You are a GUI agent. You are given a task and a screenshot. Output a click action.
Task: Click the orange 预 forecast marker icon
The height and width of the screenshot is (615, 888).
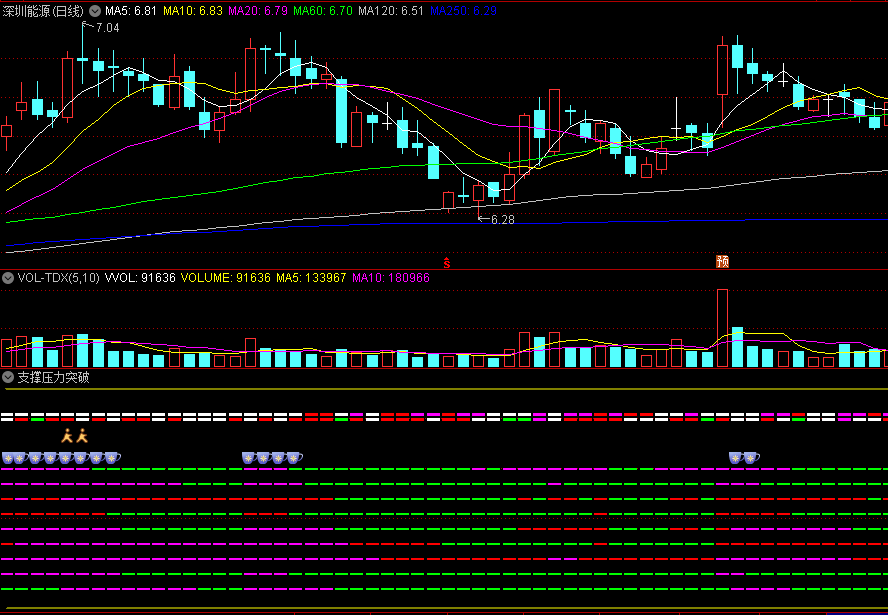coord(722,262)
